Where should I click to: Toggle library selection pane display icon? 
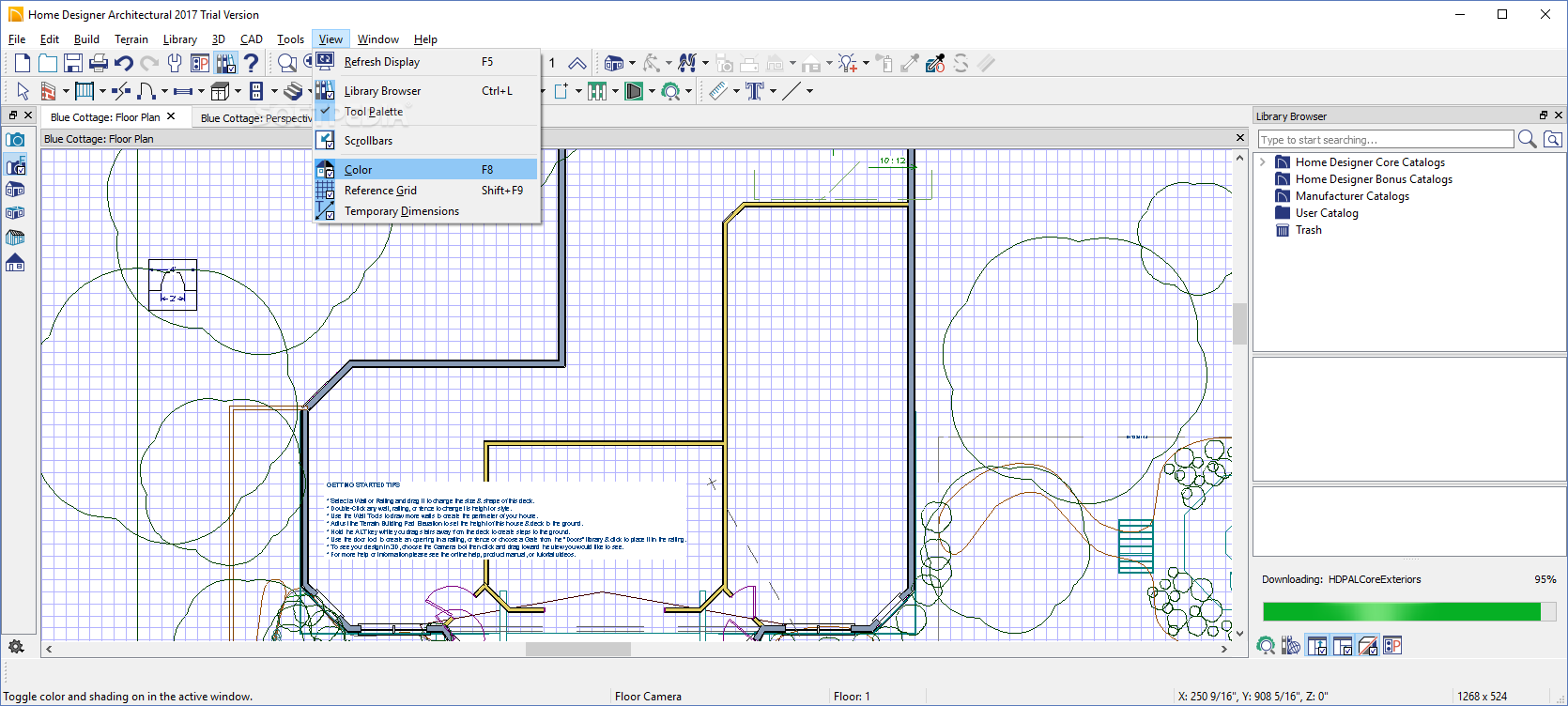[1343, 646]
